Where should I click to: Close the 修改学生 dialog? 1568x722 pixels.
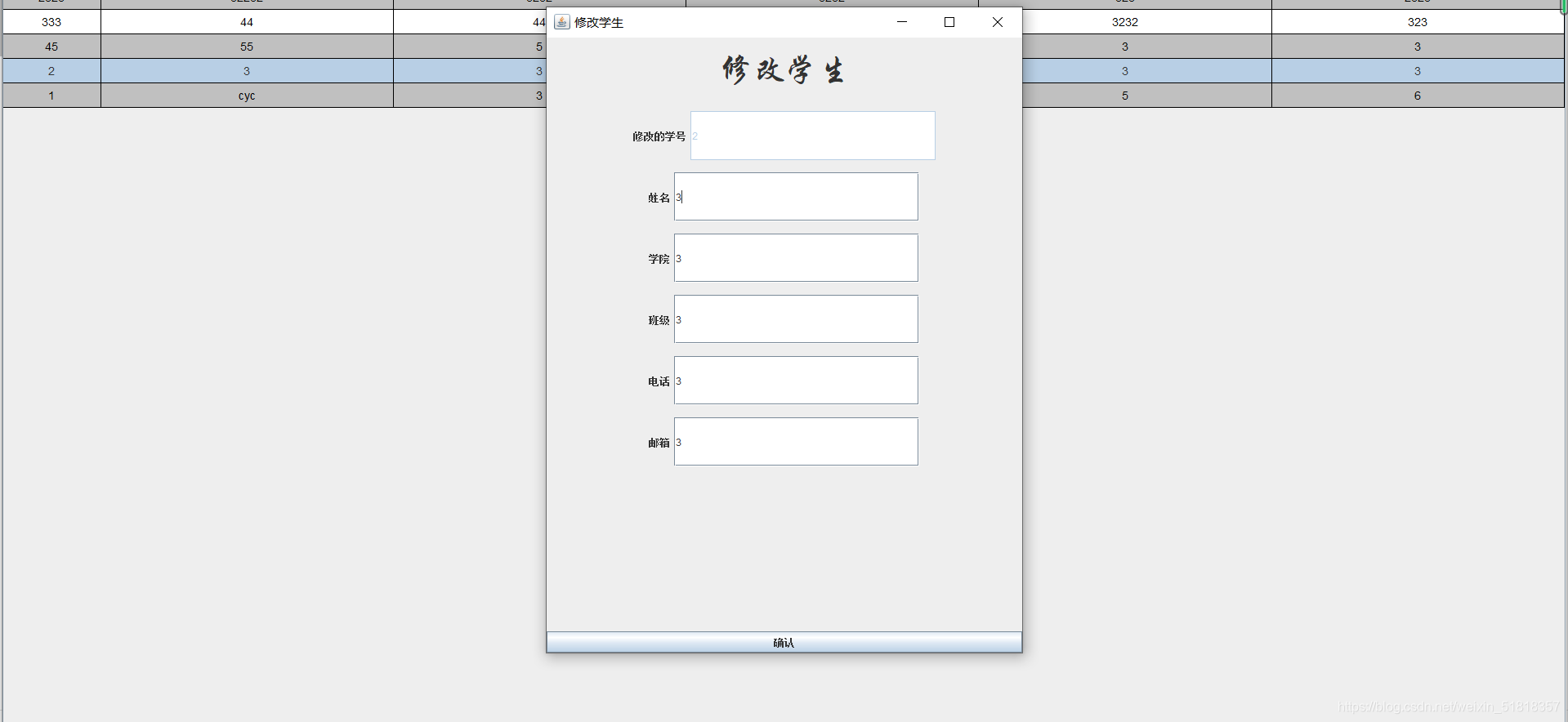coord(998,22)
